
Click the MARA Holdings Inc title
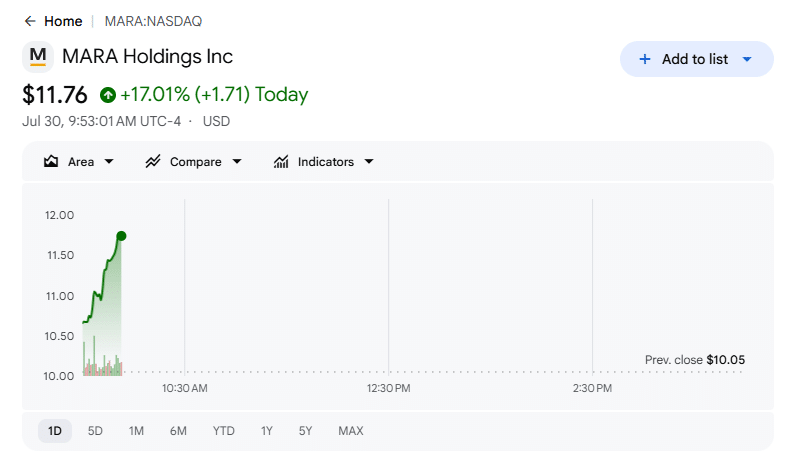pyautogui.click(x=147, y=56)
